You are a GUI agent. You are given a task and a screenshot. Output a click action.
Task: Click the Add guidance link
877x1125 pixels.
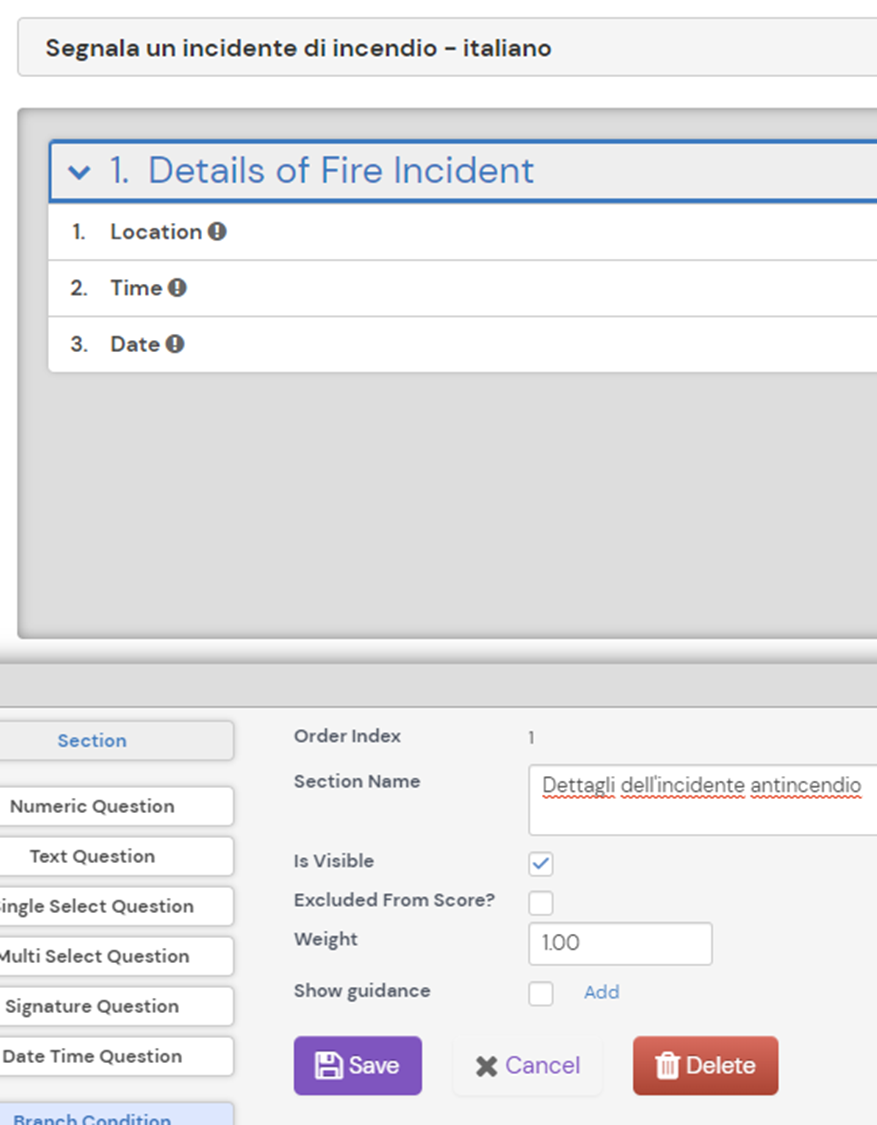point(601,992)
